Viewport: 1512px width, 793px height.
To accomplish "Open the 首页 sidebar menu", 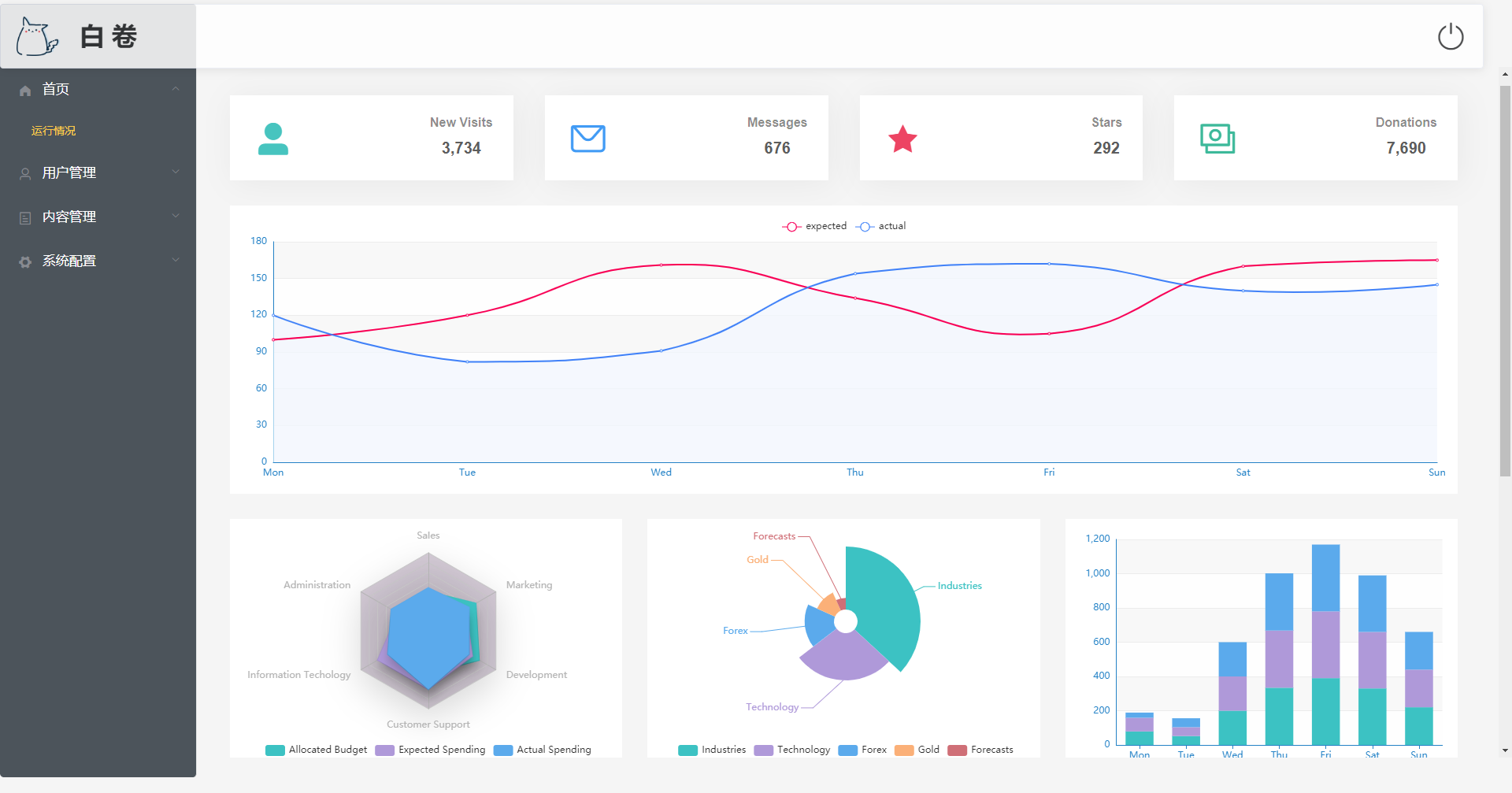I will coord(98,90).
